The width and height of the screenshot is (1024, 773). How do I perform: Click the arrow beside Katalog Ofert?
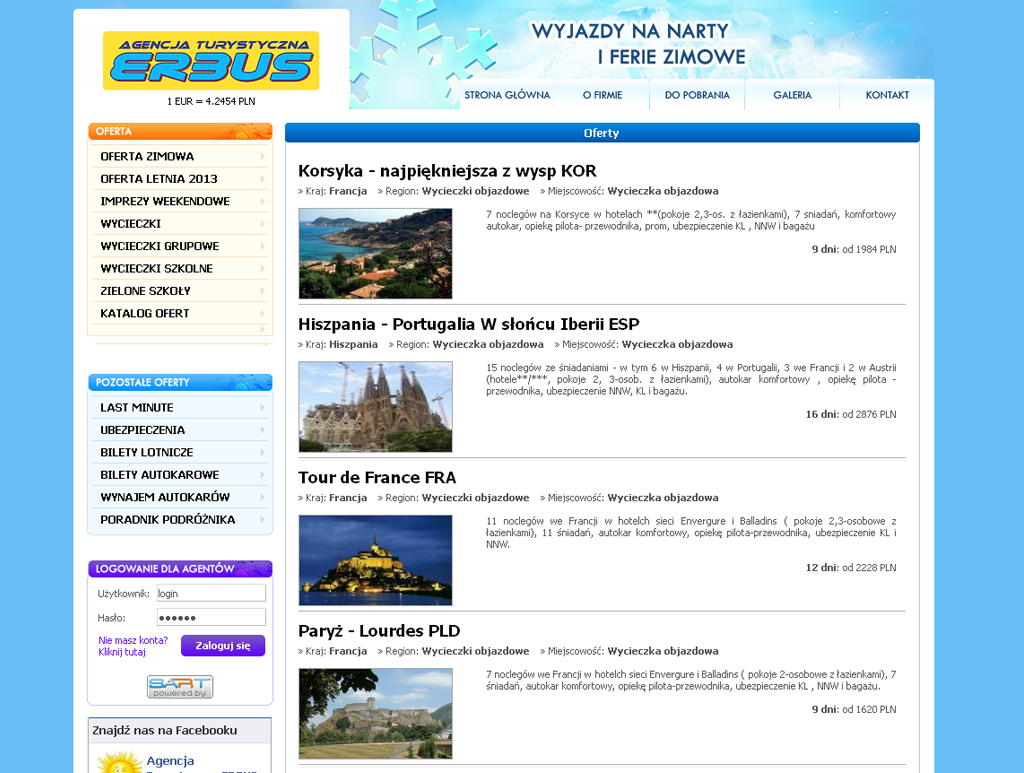point(262,313)
